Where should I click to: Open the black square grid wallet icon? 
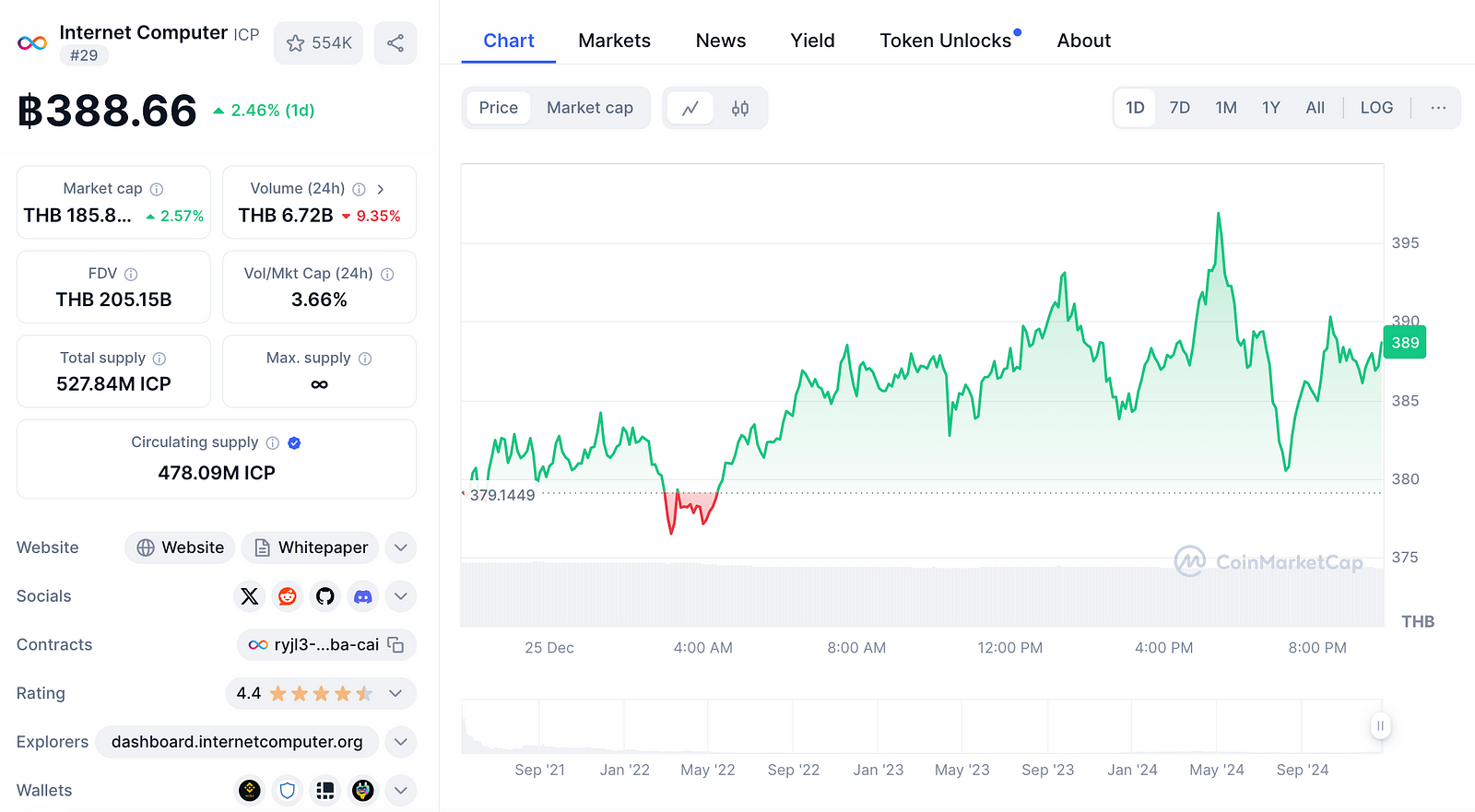tap(325, 790)
